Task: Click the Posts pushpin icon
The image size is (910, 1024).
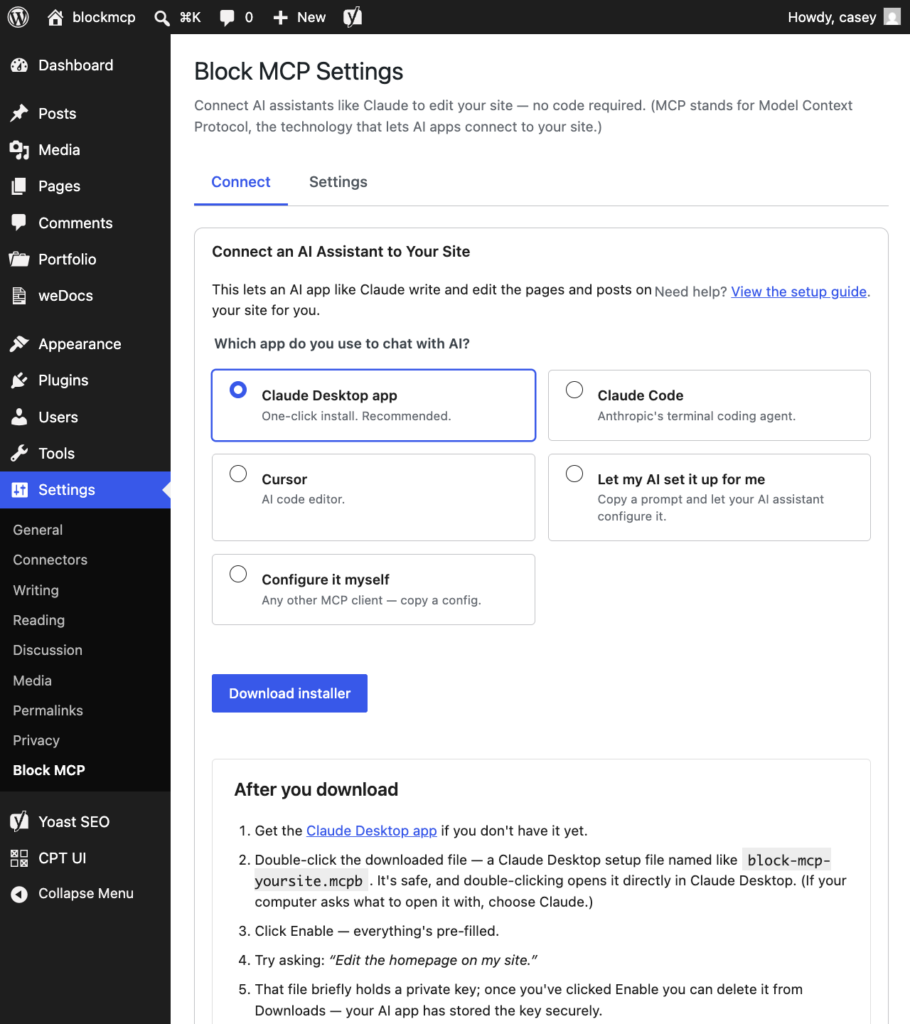Action: pos(20,114)
